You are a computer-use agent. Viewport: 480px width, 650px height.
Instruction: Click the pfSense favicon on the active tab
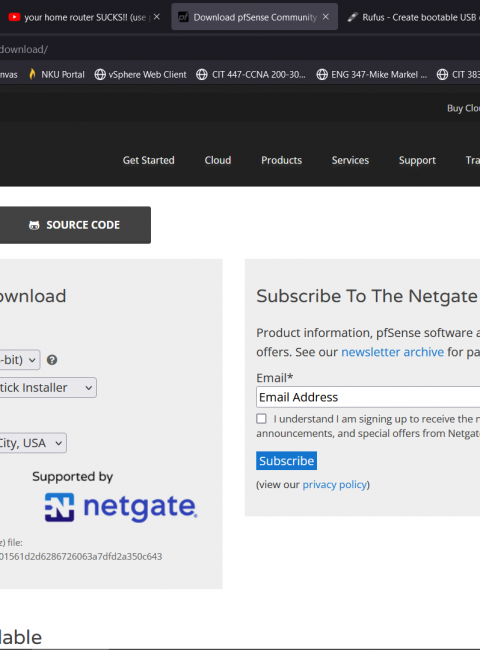point(183,17)
